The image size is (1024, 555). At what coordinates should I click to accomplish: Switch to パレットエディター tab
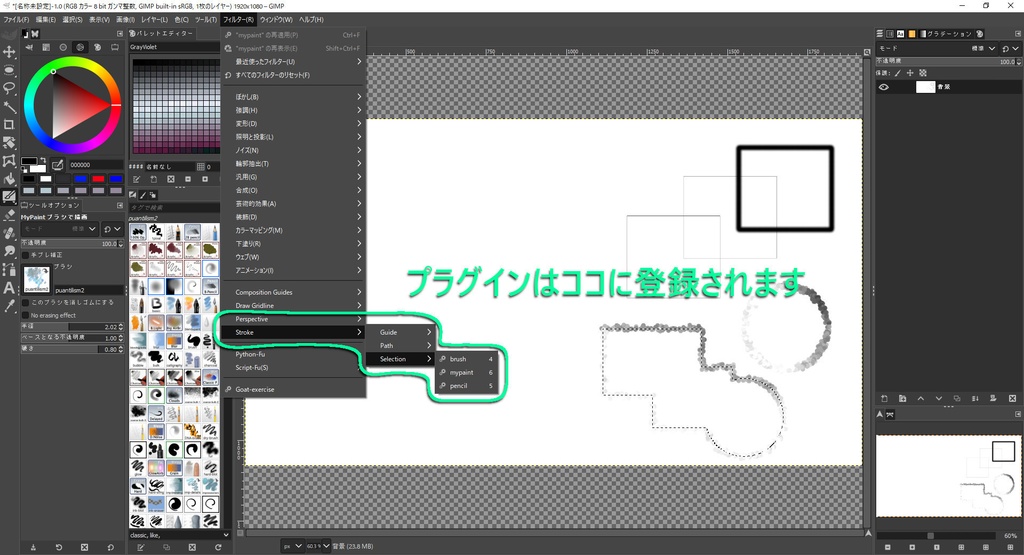(x=160, y=33)
